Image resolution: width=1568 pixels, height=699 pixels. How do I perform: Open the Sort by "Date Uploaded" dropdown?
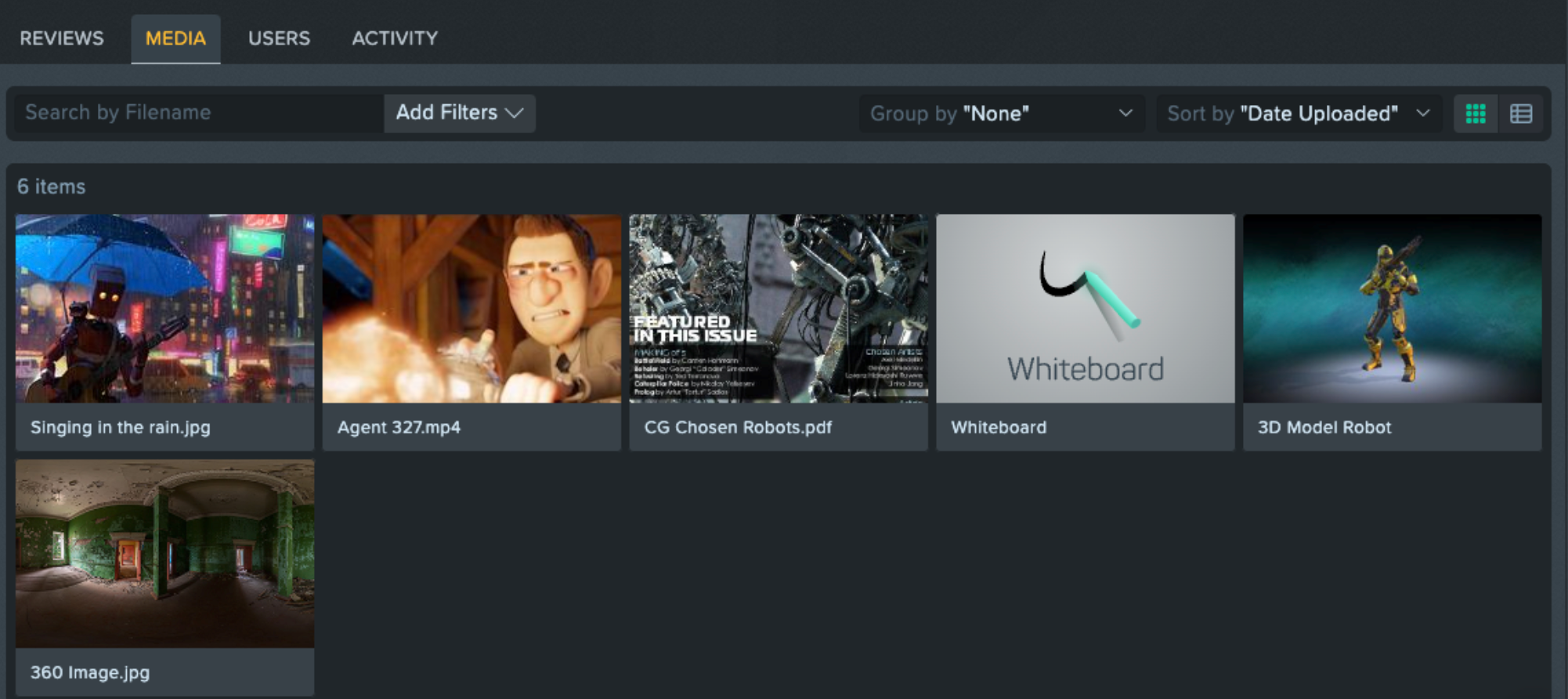1299,114
